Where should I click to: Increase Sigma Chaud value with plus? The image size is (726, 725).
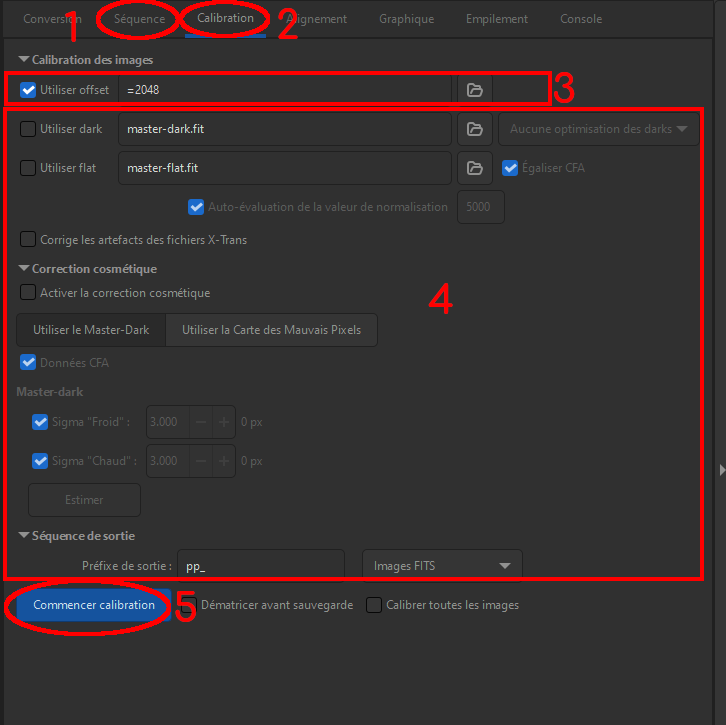(224, 461)
